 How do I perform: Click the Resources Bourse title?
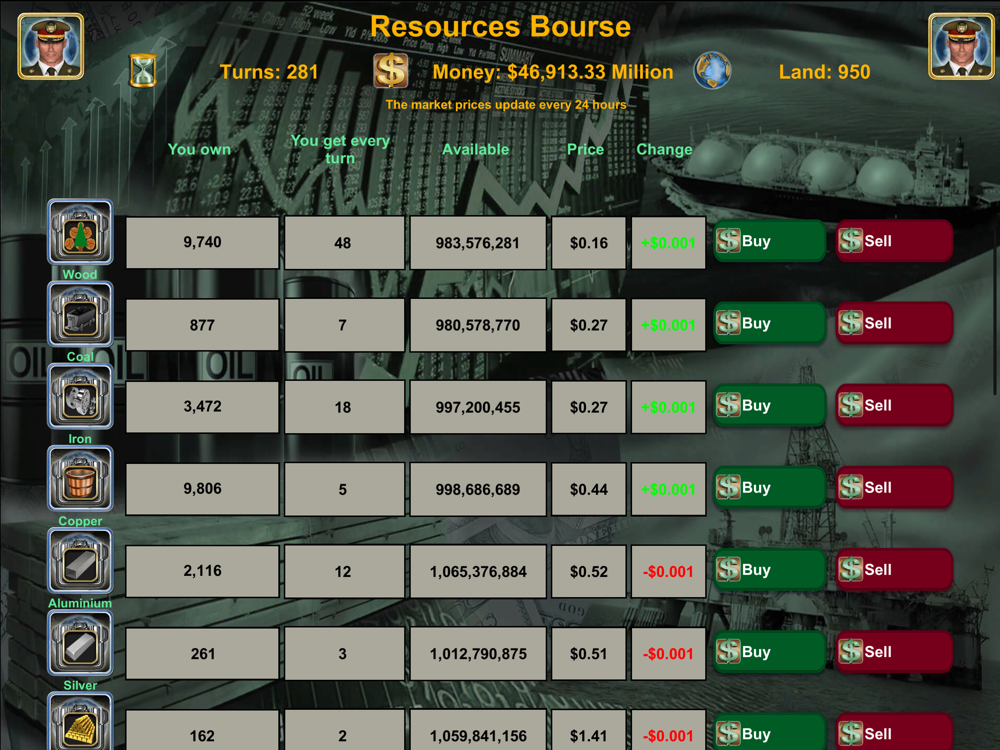[500, 27]
